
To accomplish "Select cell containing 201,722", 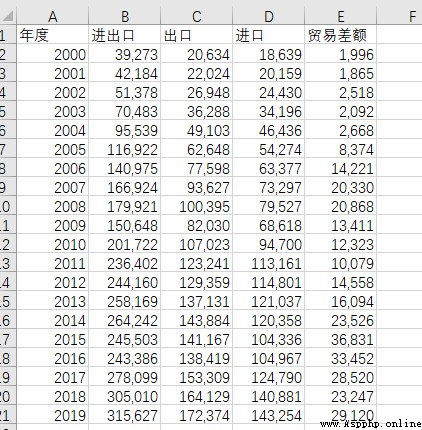I will [125, 244].
